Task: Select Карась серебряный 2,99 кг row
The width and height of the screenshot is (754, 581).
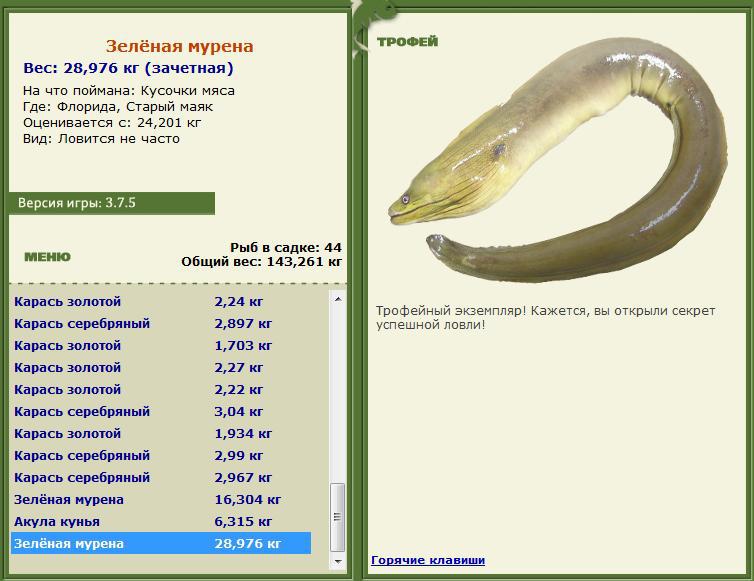Action: (x=161, y=455)
